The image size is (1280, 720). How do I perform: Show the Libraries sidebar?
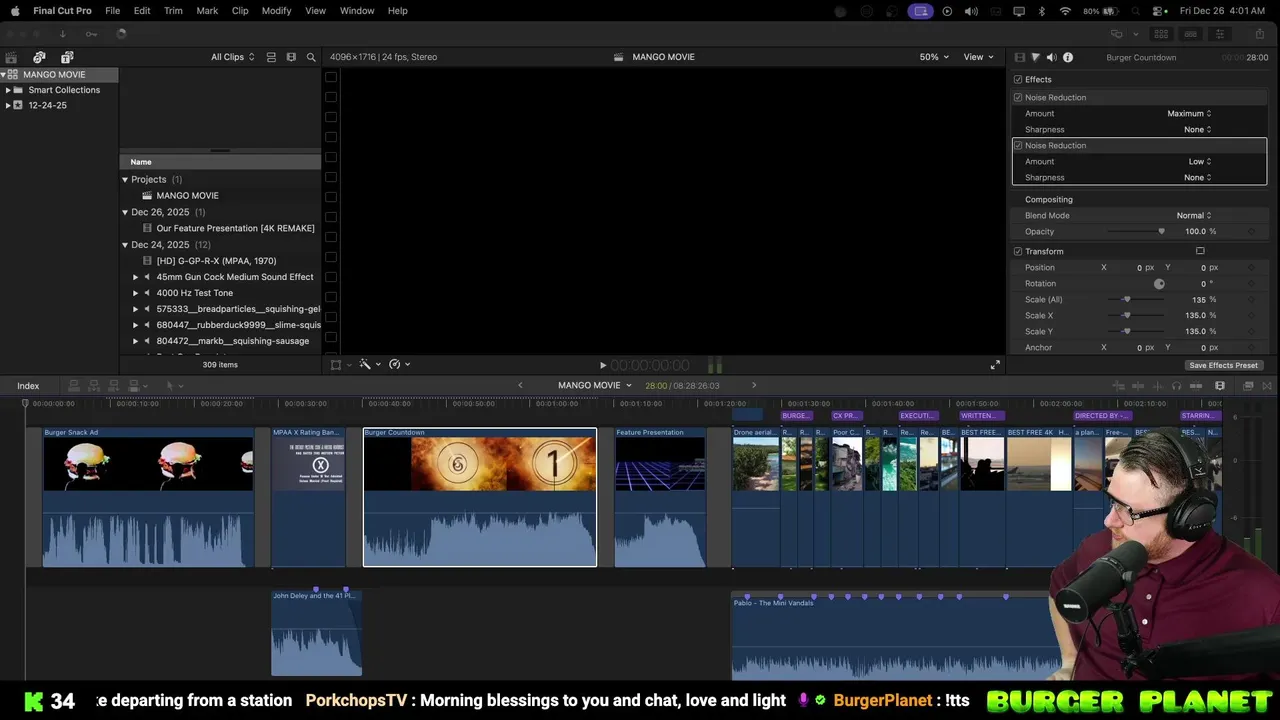pos(11,57)
